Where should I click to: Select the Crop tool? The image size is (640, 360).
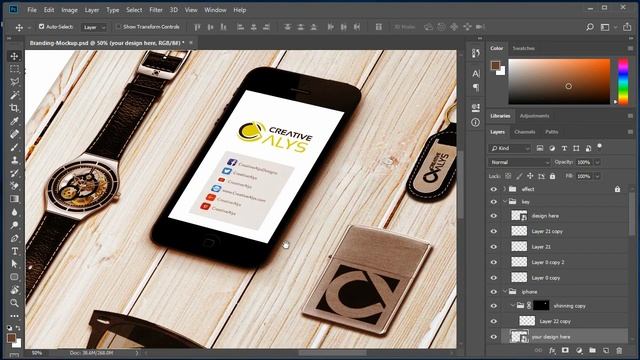click(14, 108)
